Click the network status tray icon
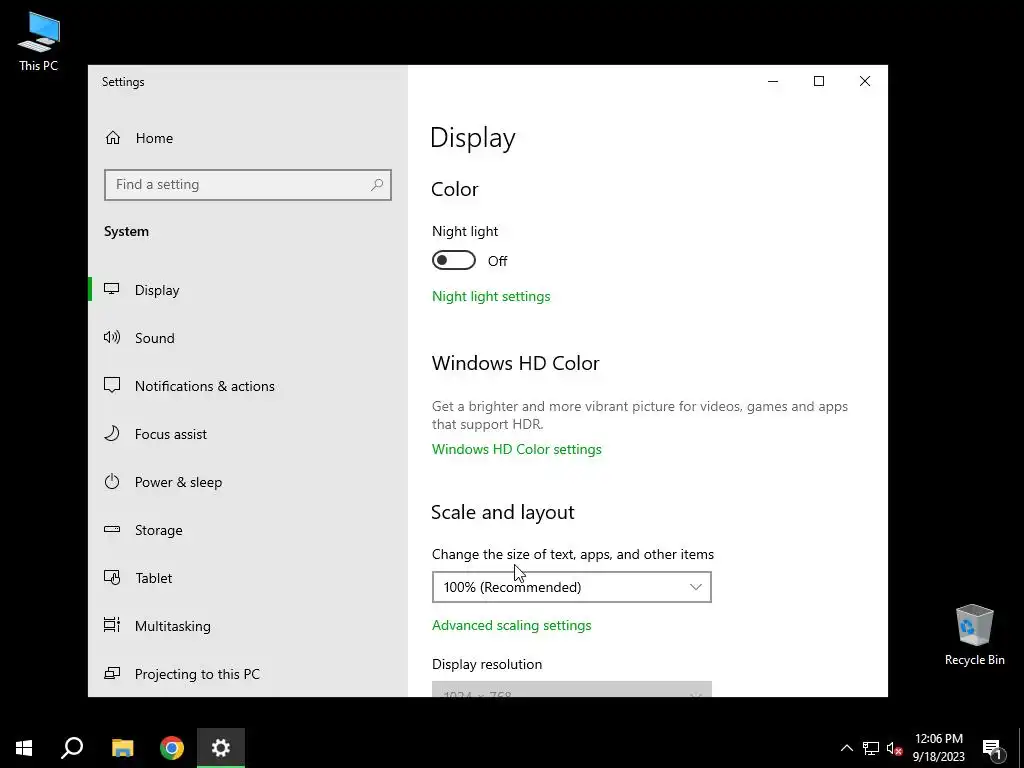Image resolution: width=1024 pixels, height=768 pixels. point(871,748)
